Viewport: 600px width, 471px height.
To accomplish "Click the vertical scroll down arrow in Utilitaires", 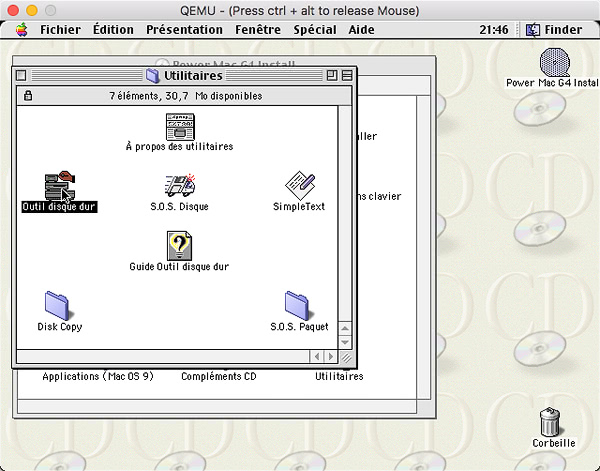I will (345, 342).
